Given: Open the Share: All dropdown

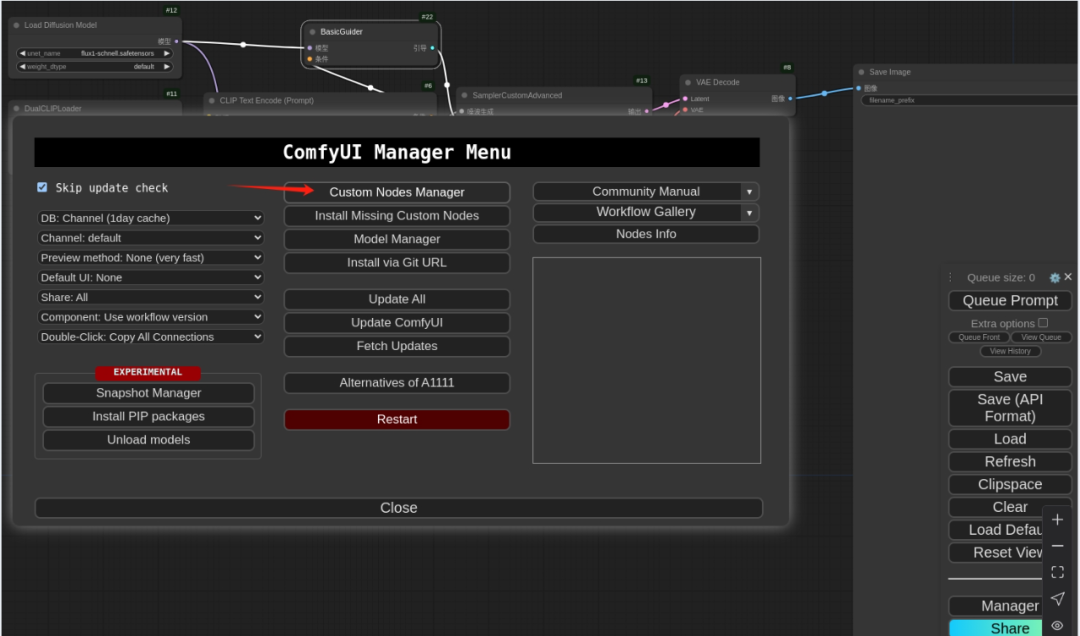Looking at the screenshot, I should pos(150,298).
